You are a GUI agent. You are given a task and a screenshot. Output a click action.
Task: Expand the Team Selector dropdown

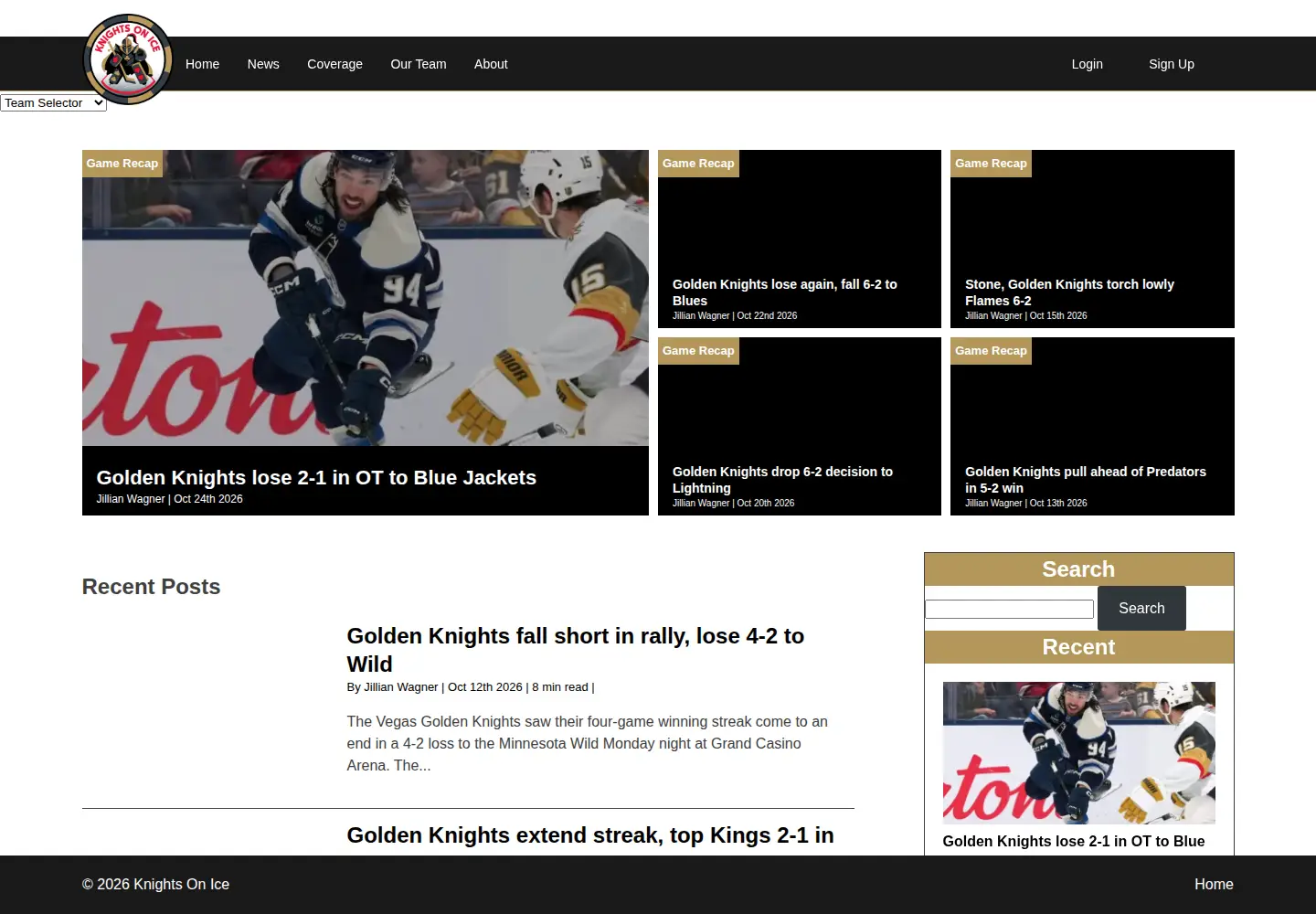53,103
